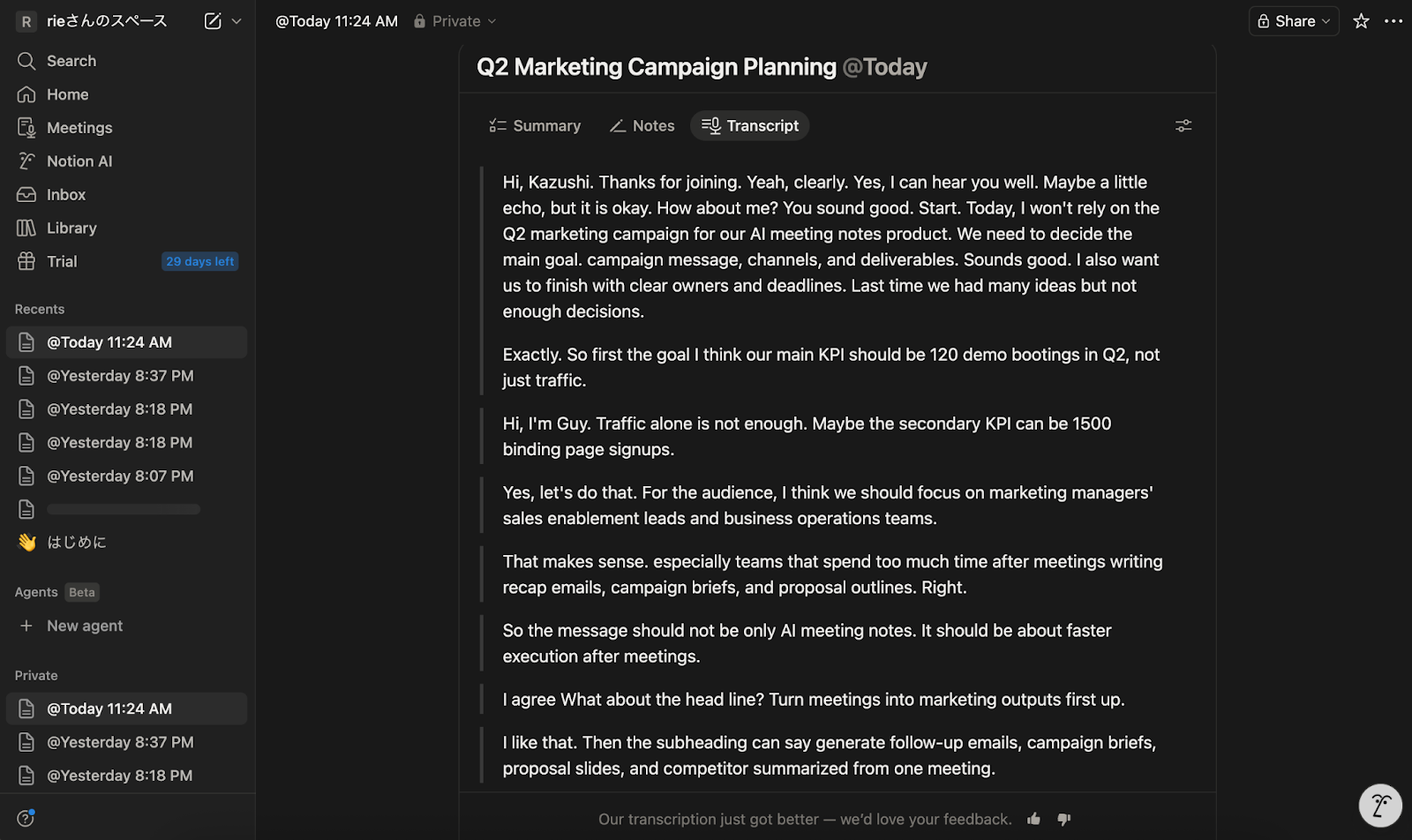This screenshot has height=840, width=1412.
Task: Open help icon at sidebar bottom
Action: click(x=26, y=818)
